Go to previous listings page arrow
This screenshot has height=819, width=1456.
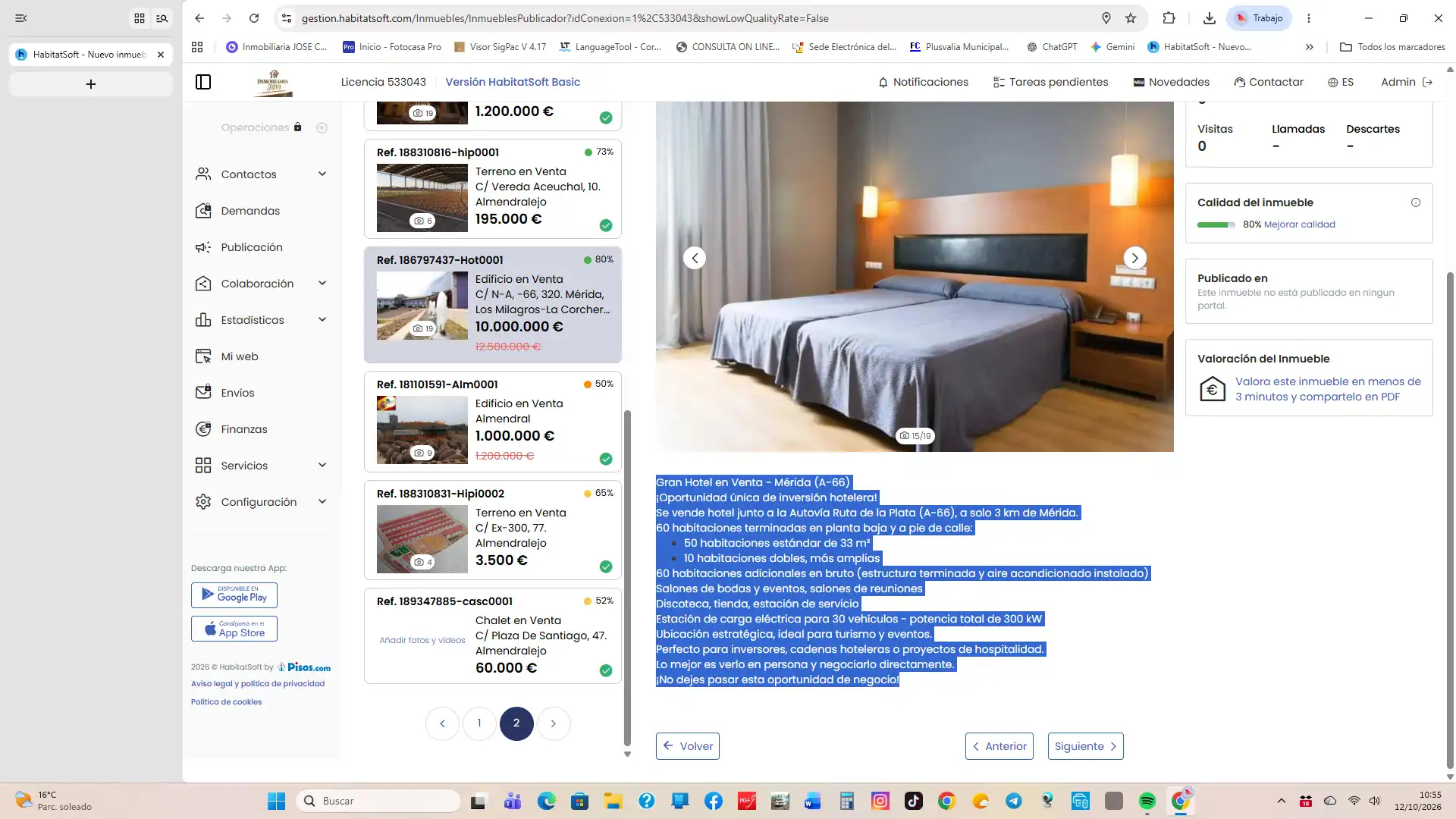pyautogui.click(x=442, y=723)
